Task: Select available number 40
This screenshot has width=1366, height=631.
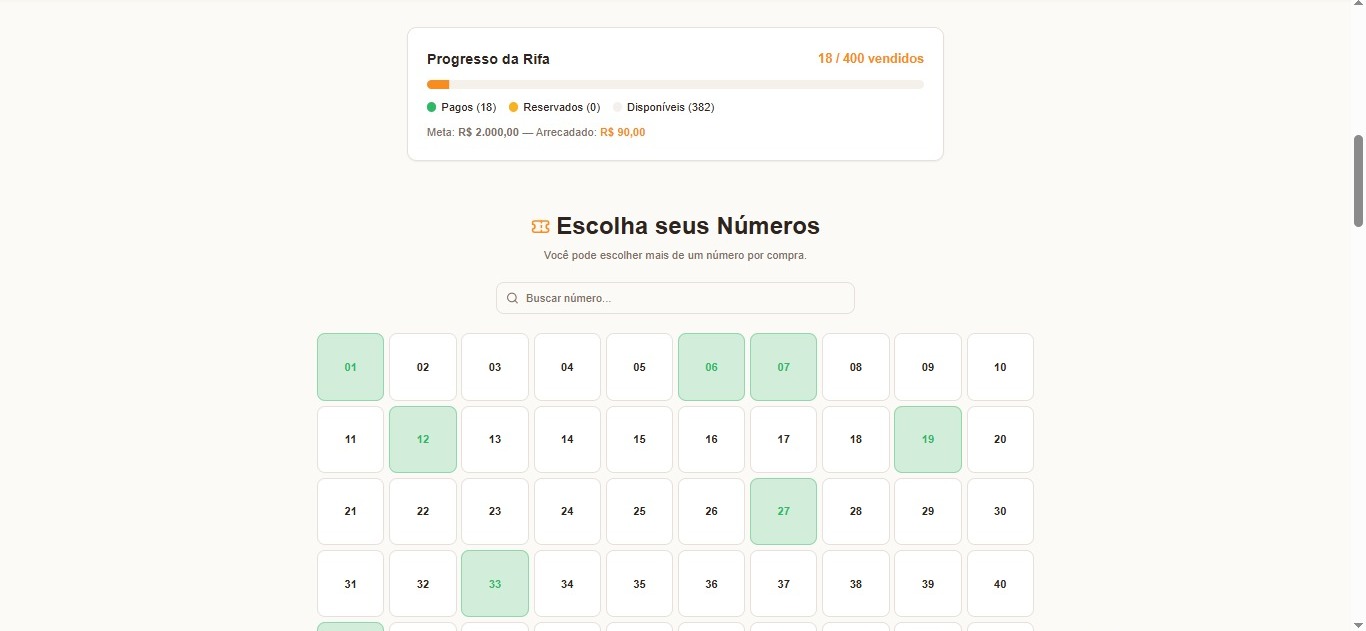Action: tap(1000, 583)
